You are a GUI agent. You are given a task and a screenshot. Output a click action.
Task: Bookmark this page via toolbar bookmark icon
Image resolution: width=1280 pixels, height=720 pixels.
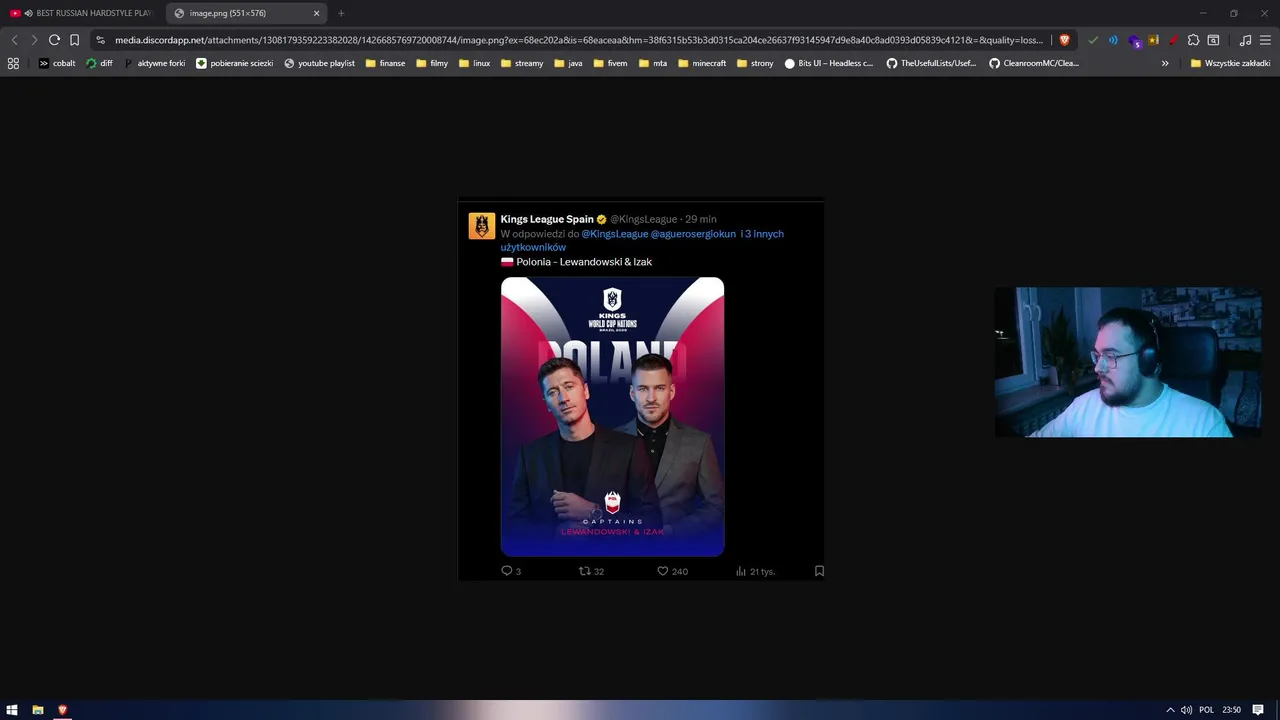point(74,40)
